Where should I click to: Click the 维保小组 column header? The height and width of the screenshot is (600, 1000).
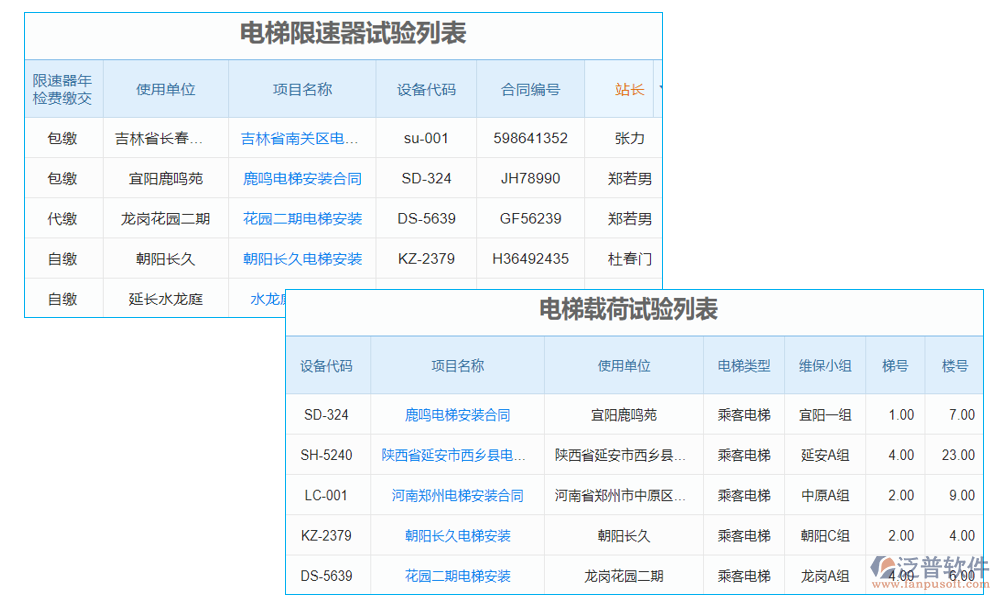coord(825,365)
